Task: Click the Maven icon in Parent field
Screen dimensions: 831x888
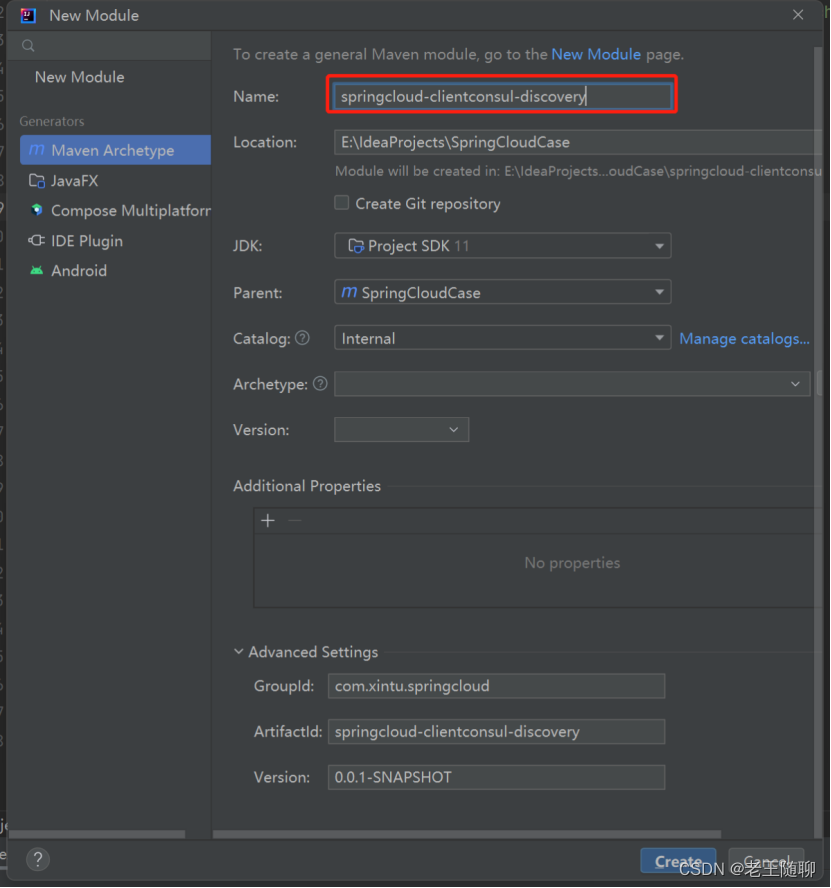Action: (349, 292)
